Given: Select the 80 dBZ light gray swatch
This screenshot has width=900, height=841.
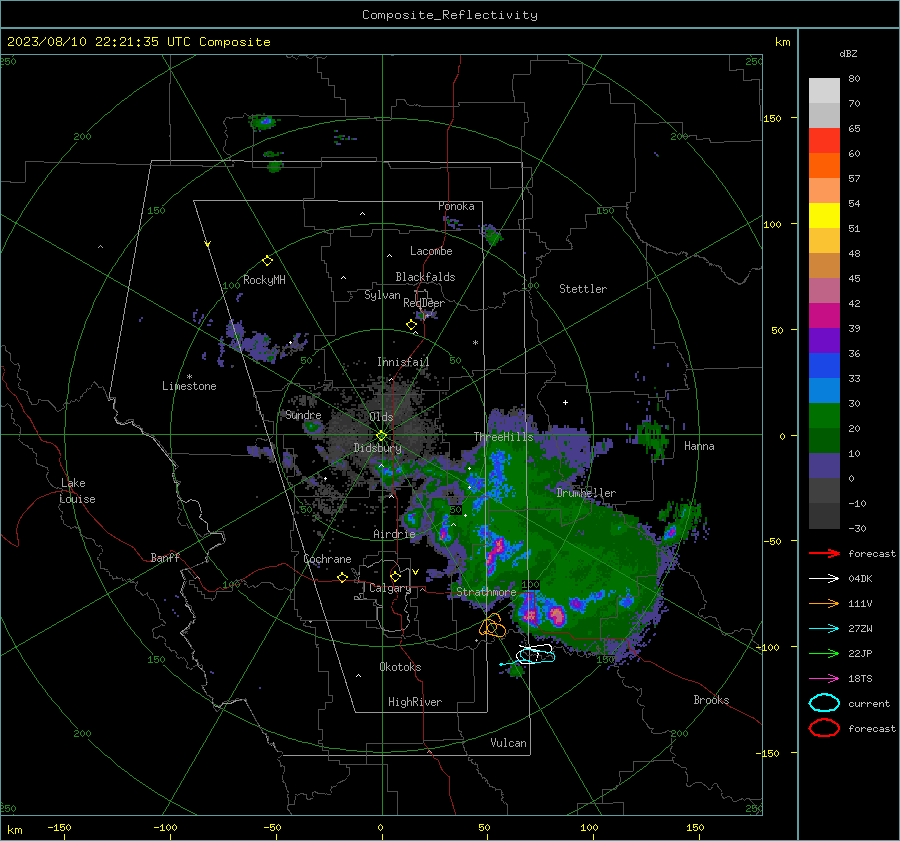Looking at the screenshot, I should coord(824,90).
